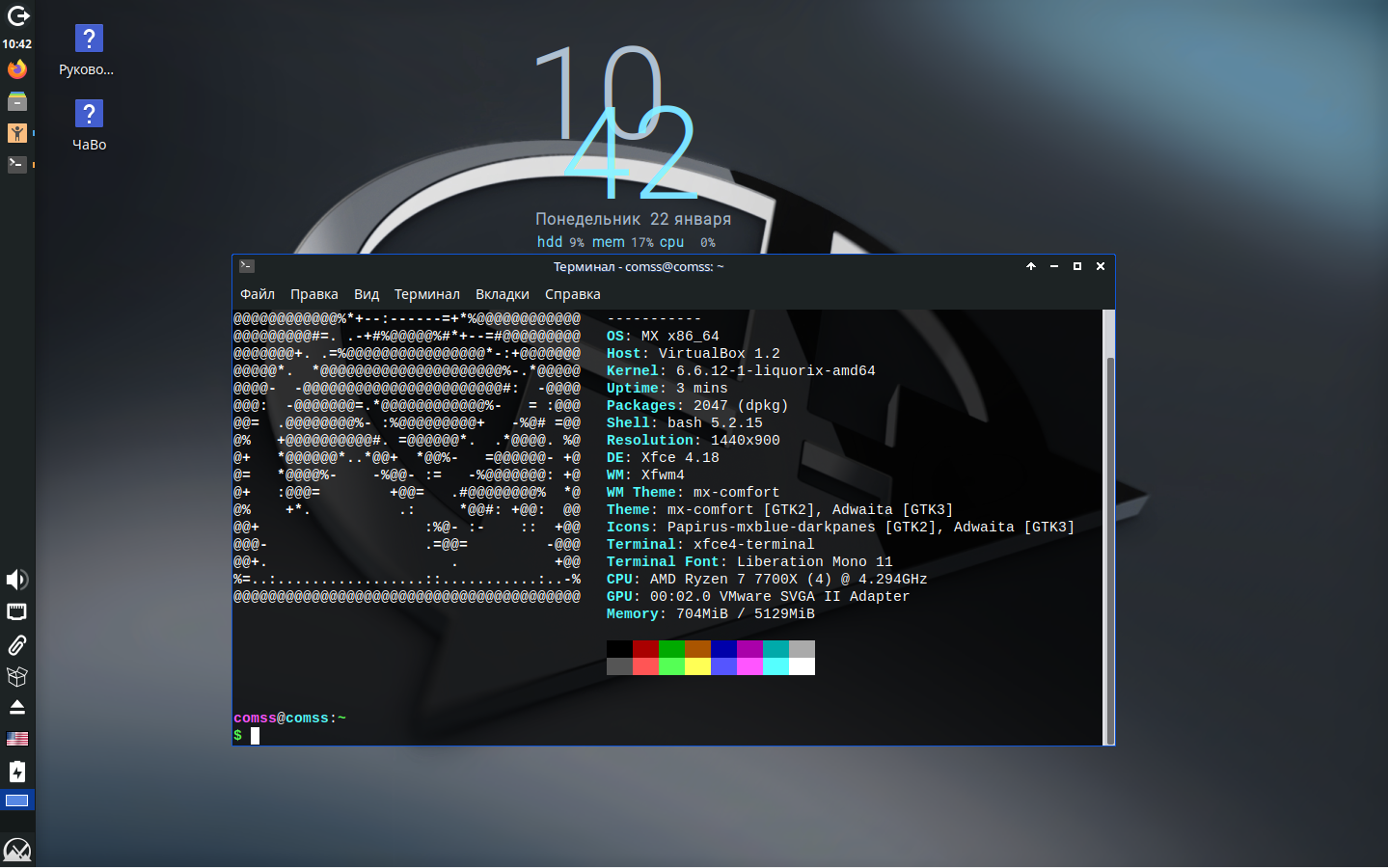The image size is (1388, 868).
Task: Click the "WM Theme: mx-comfort" line
Action: point(694,493)
